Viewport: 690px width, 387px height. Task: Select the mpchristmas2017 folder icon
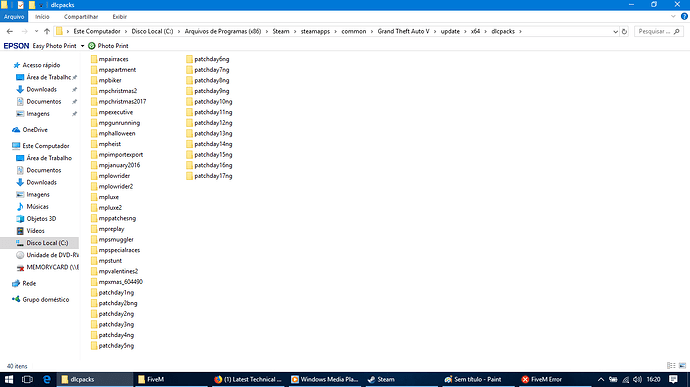[94, 101]
